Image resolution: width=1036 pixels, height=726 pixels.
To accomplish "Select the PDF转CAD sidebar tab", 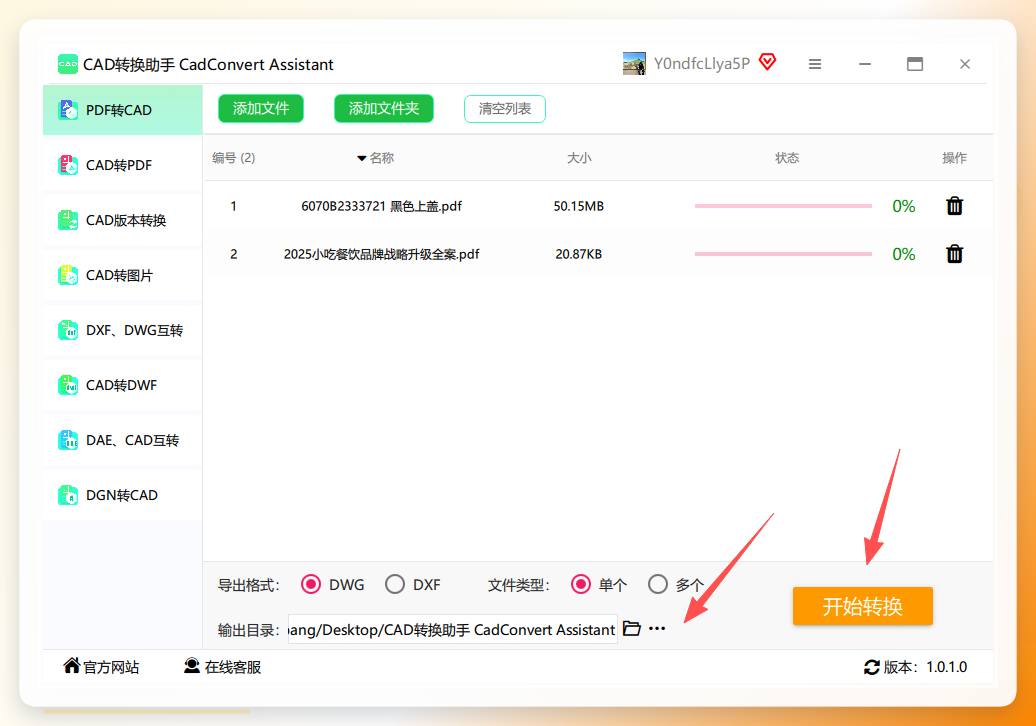I will [122, 110].
